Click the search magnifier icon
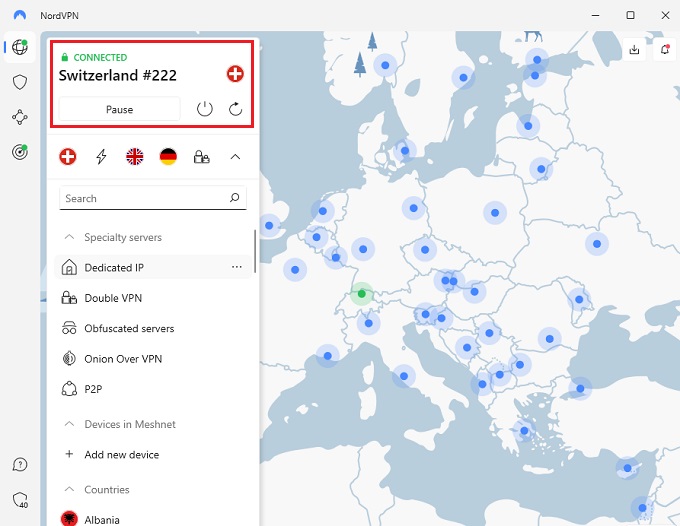 (x=235, y=198)
